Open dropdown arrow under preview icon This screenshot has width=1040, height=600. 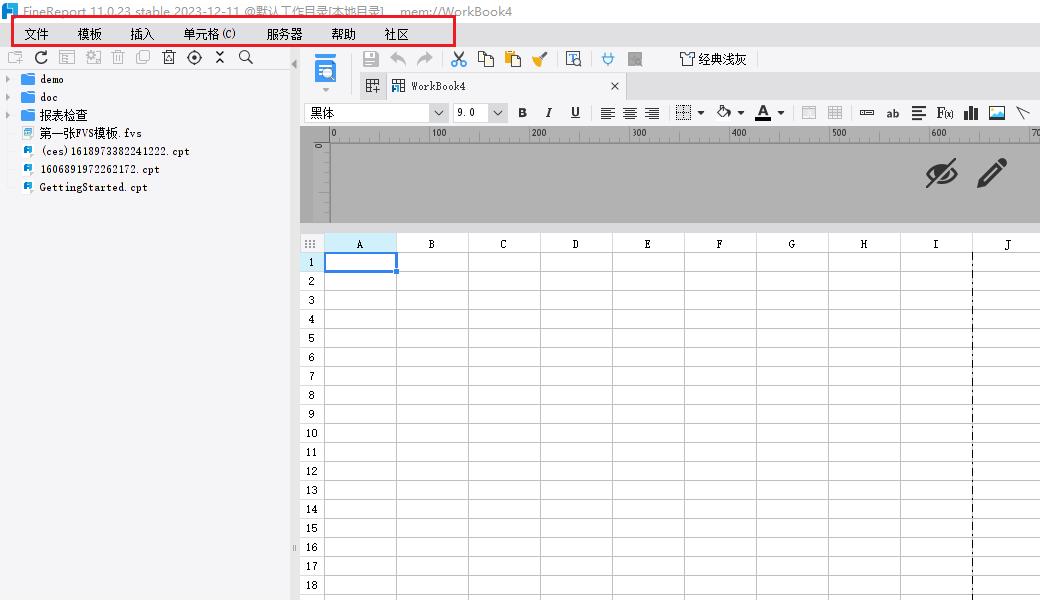click(x=326, y=90)
